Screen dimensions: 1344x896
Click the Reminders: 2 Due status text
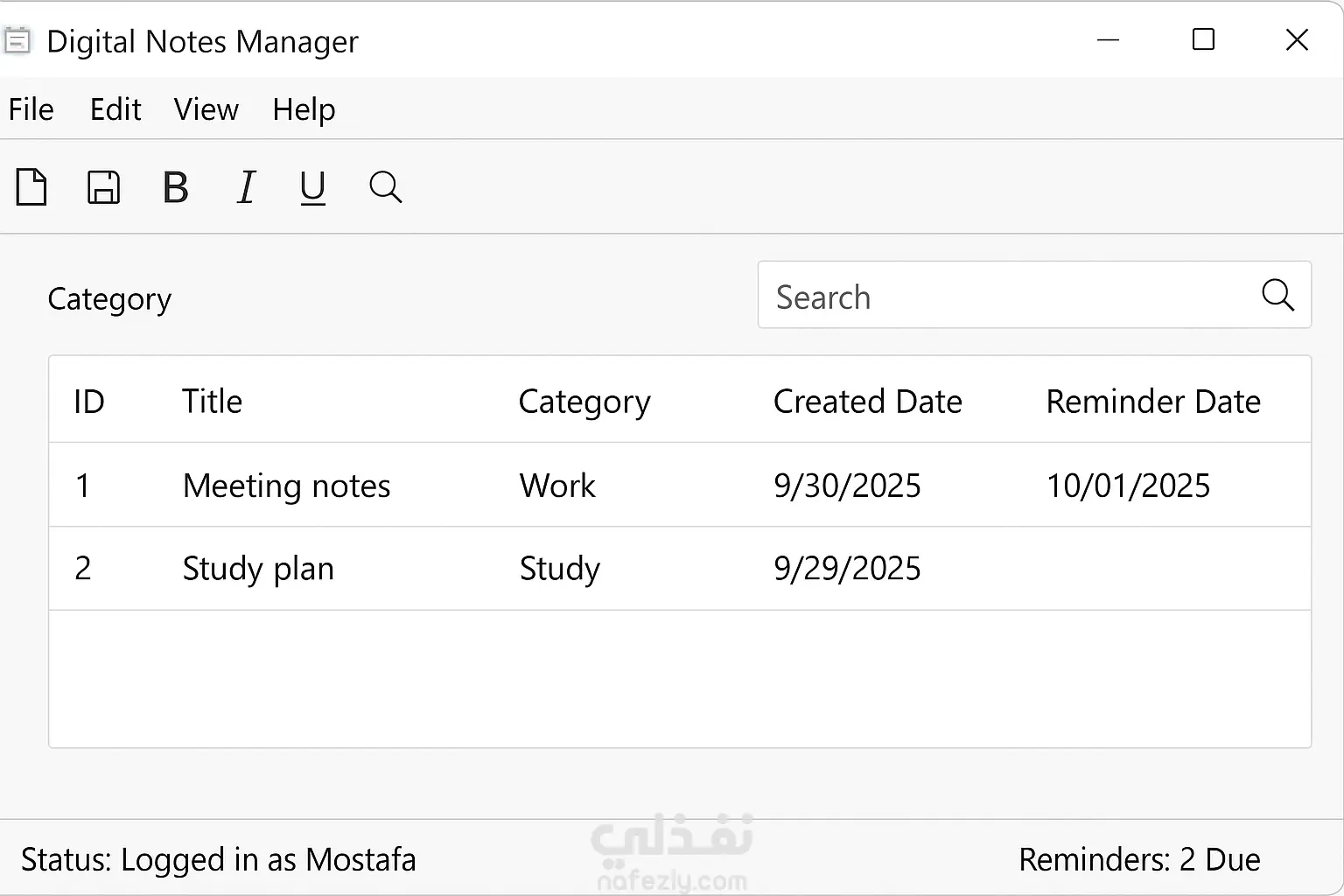pos(1138,860)
